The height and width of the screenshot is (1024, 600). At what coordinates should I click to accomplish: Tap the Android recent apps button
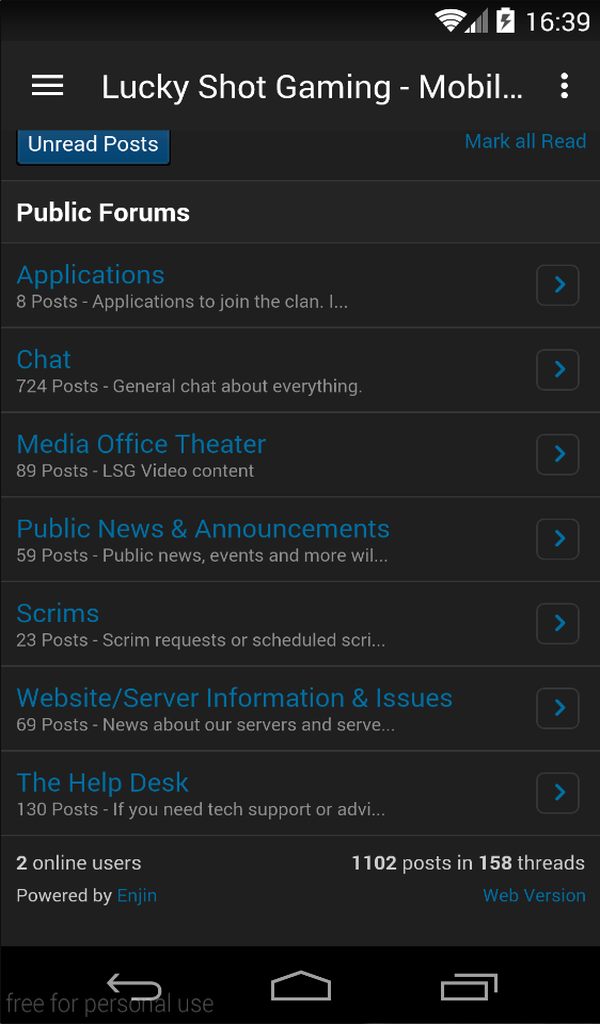[x=468, y=987]
